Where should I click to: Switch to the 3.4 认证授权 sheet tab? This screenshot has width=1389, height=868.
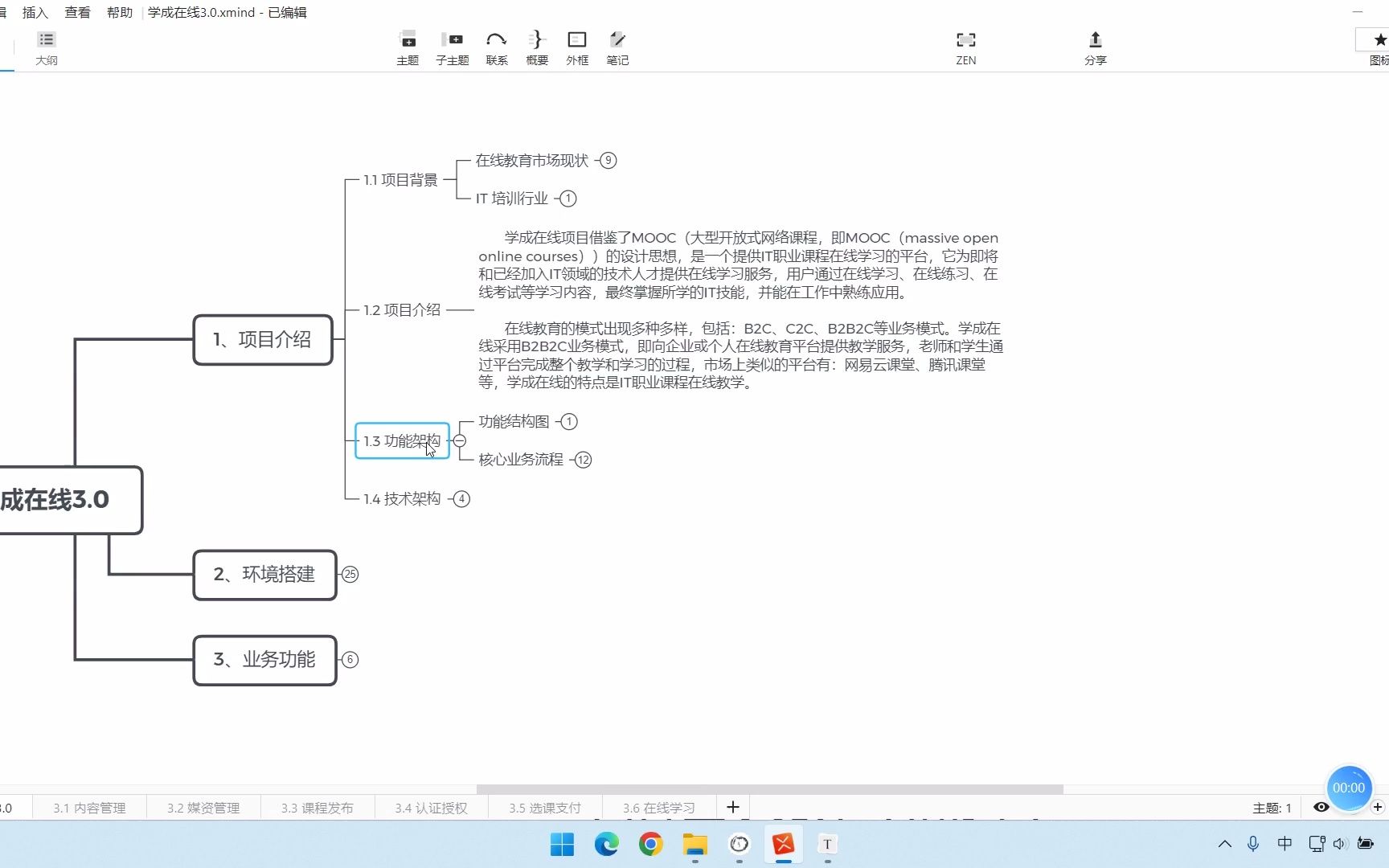(x=431, y=808)
